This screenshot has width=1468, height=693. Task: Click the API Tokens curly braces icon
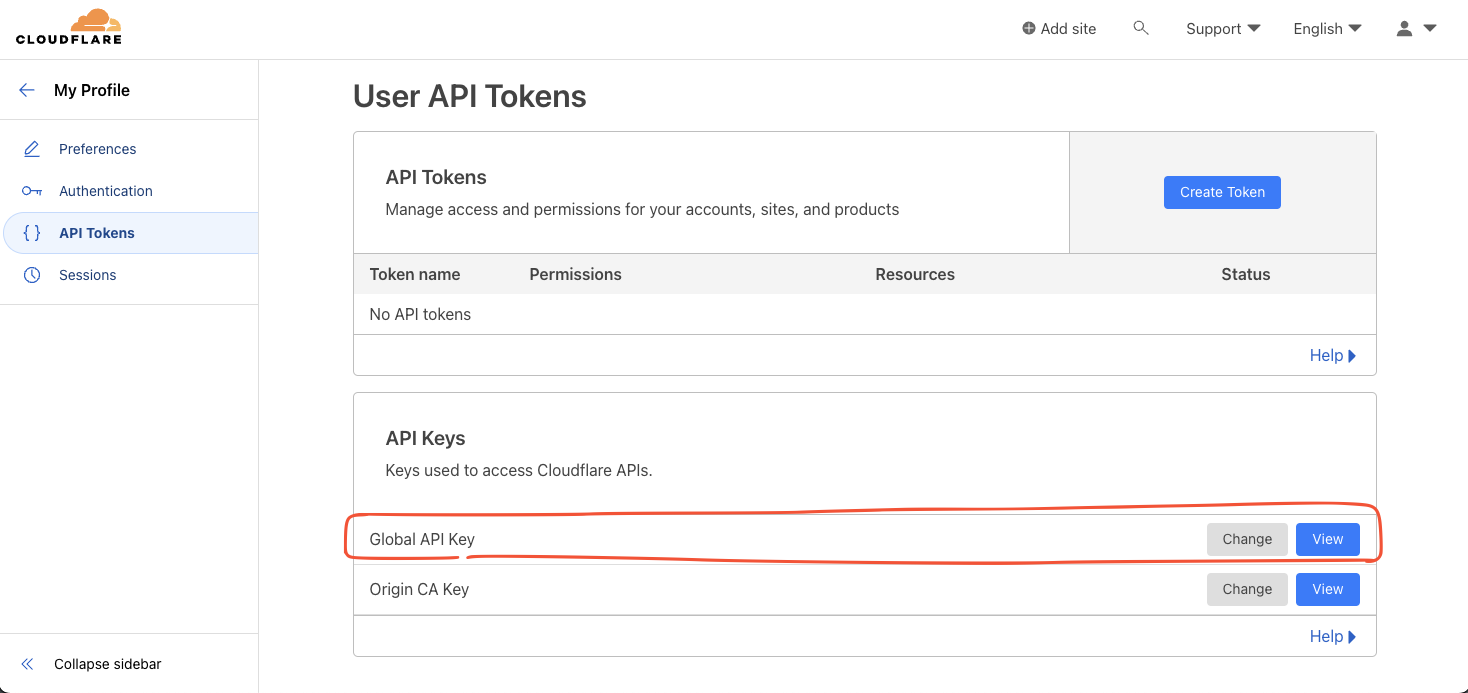pyautogui.click(x=32, y=233)
